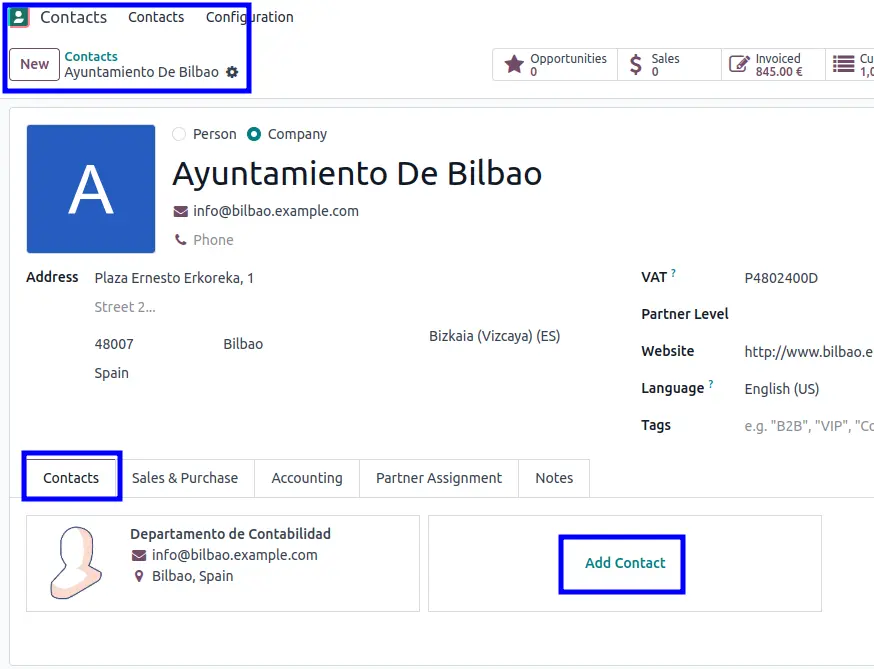The width and height of the screenshot is (874, 669).
Task: Open the Contacts app home icon
Action: (x=18, y=17)
